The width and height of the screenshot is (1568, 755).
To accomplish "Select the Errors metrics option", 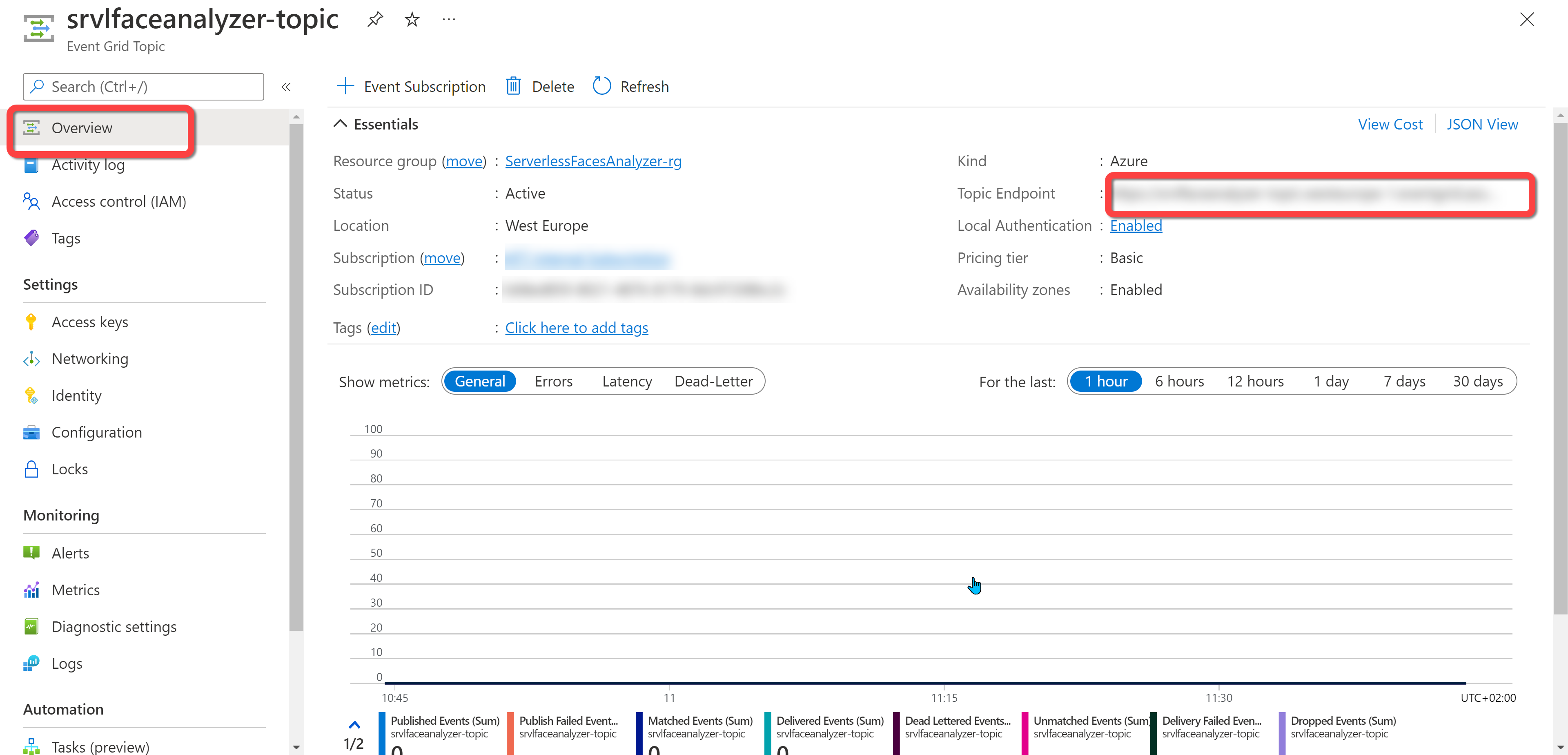I will click(553, 381).
